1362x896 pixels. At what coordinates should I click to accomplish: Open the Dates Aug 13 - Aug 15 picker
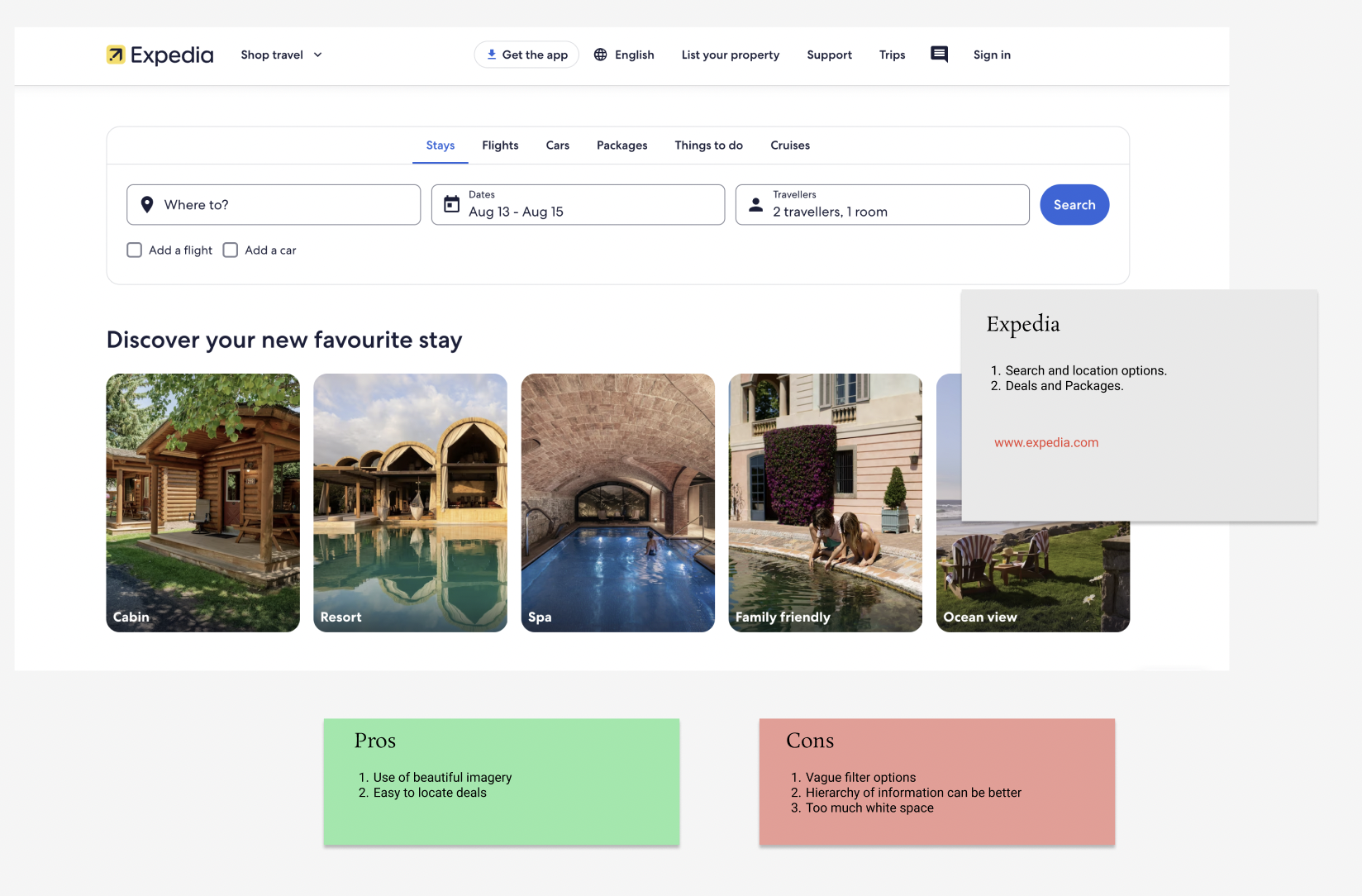[x=578, y=204]
